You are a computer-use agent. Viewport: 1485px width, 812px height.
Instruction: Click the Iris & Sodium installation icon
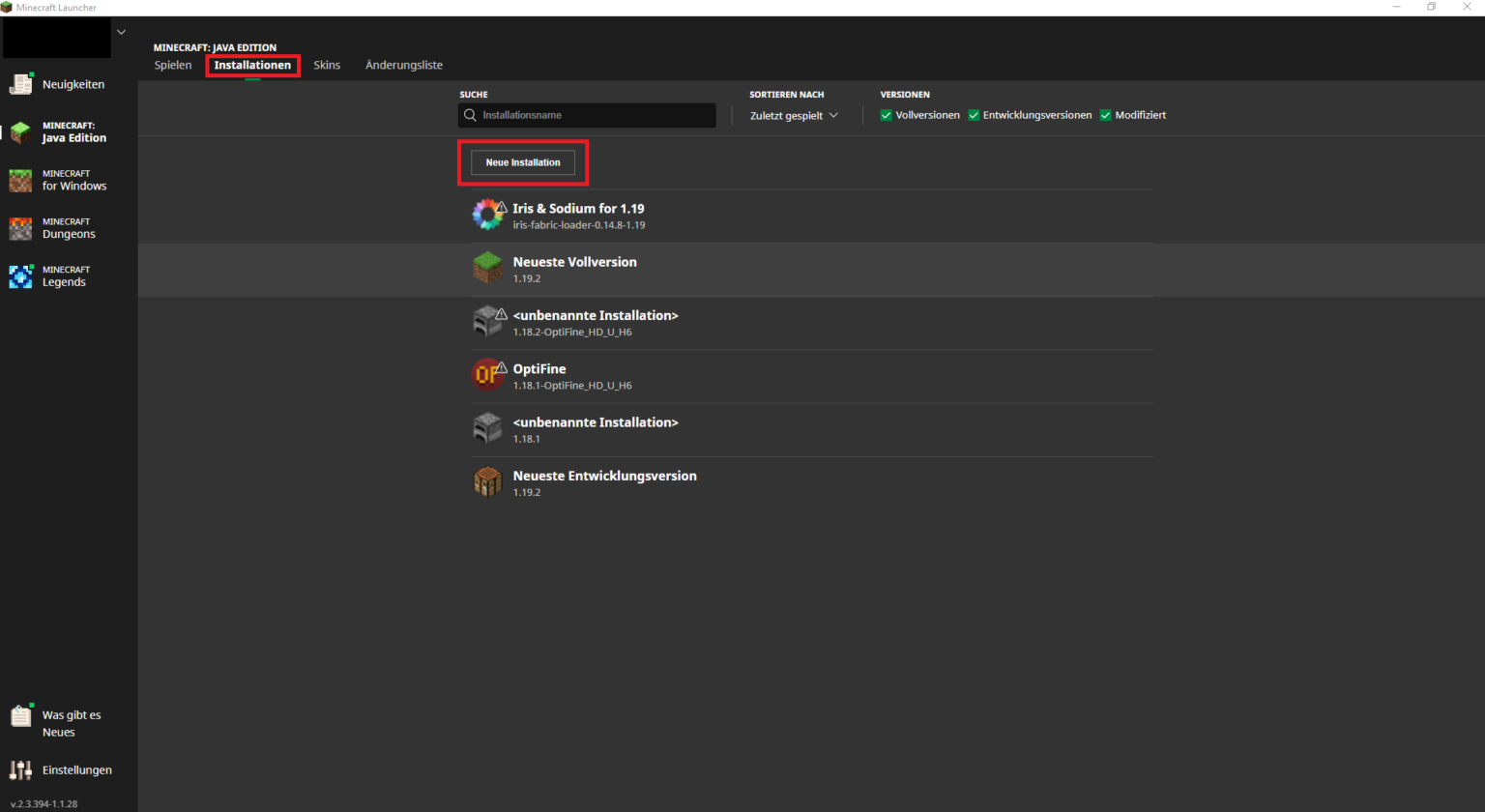click(x=488, y=215)
